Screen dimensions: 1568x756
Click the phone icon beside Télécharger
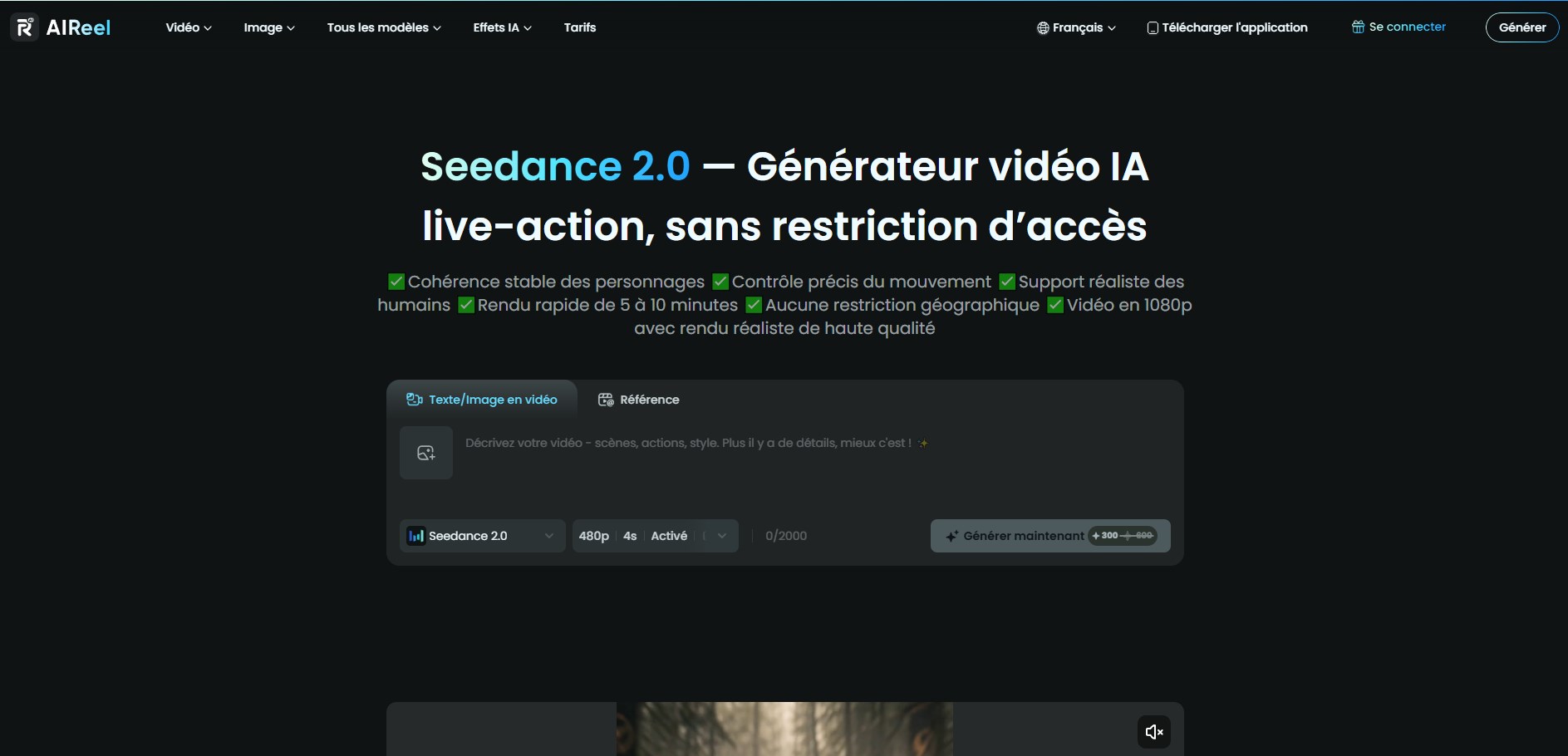1153,28
